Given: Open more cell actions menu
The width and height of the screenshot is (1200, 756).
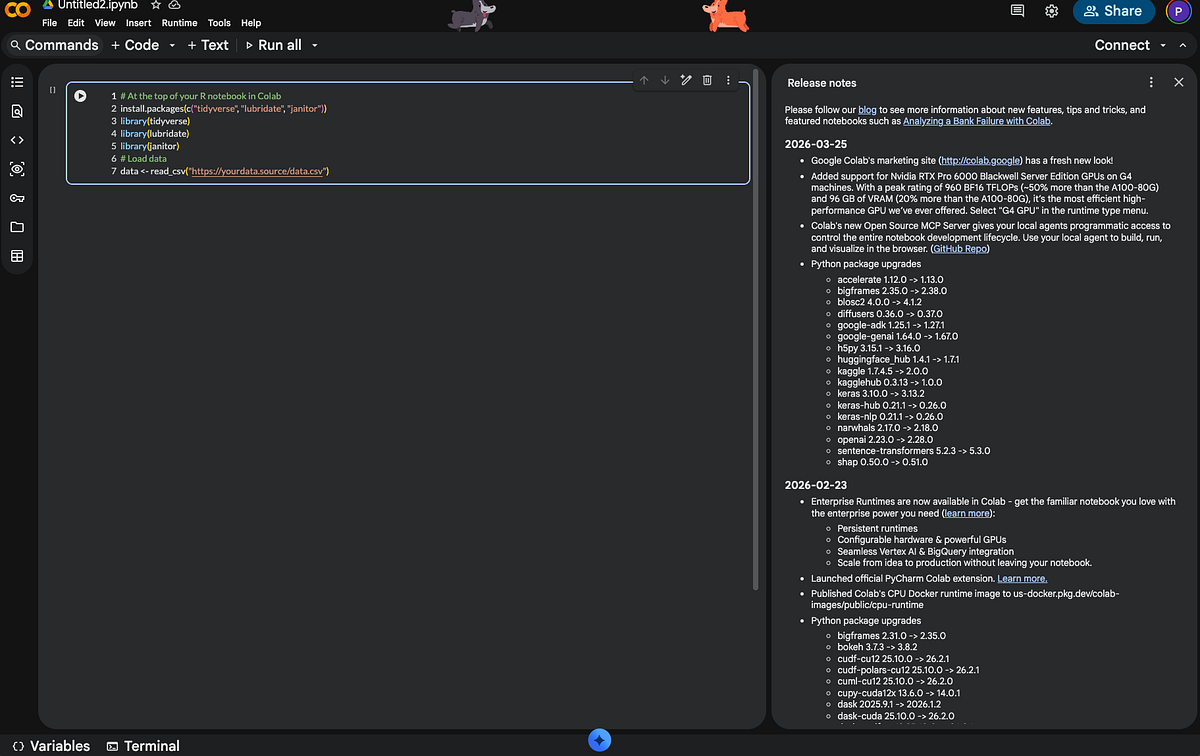Looking at the screenshot, I should coord(728,80).
